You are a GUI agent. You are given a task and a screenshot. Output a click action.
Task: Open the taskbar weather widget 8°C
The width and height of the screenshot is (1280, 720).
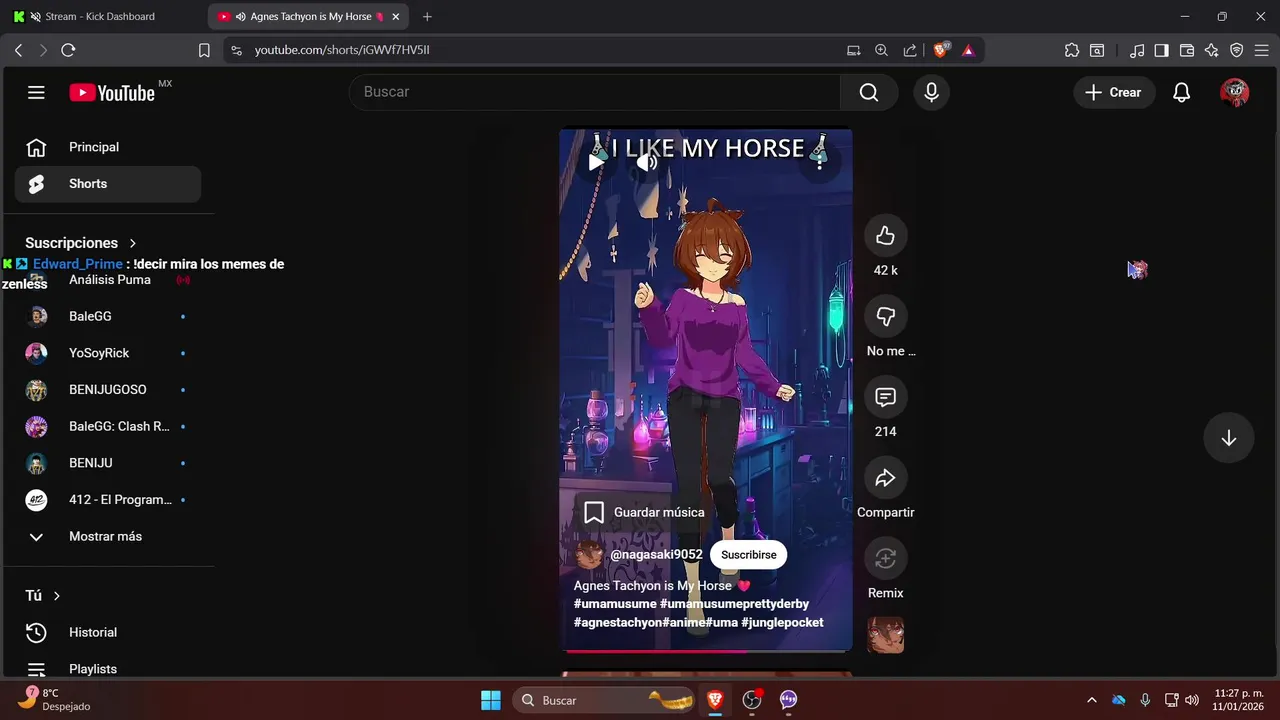55,700
